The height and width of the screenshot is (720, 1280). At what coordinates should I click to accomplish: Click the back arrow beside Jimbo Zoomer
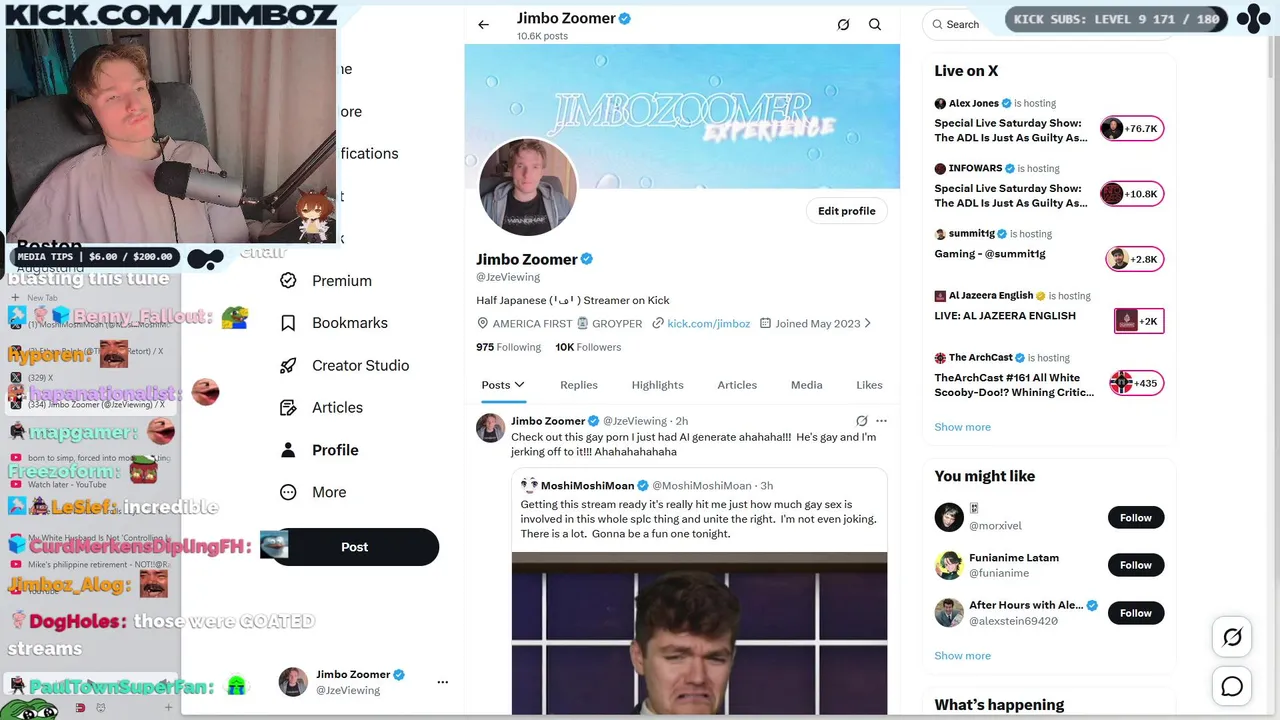[483, 25]
